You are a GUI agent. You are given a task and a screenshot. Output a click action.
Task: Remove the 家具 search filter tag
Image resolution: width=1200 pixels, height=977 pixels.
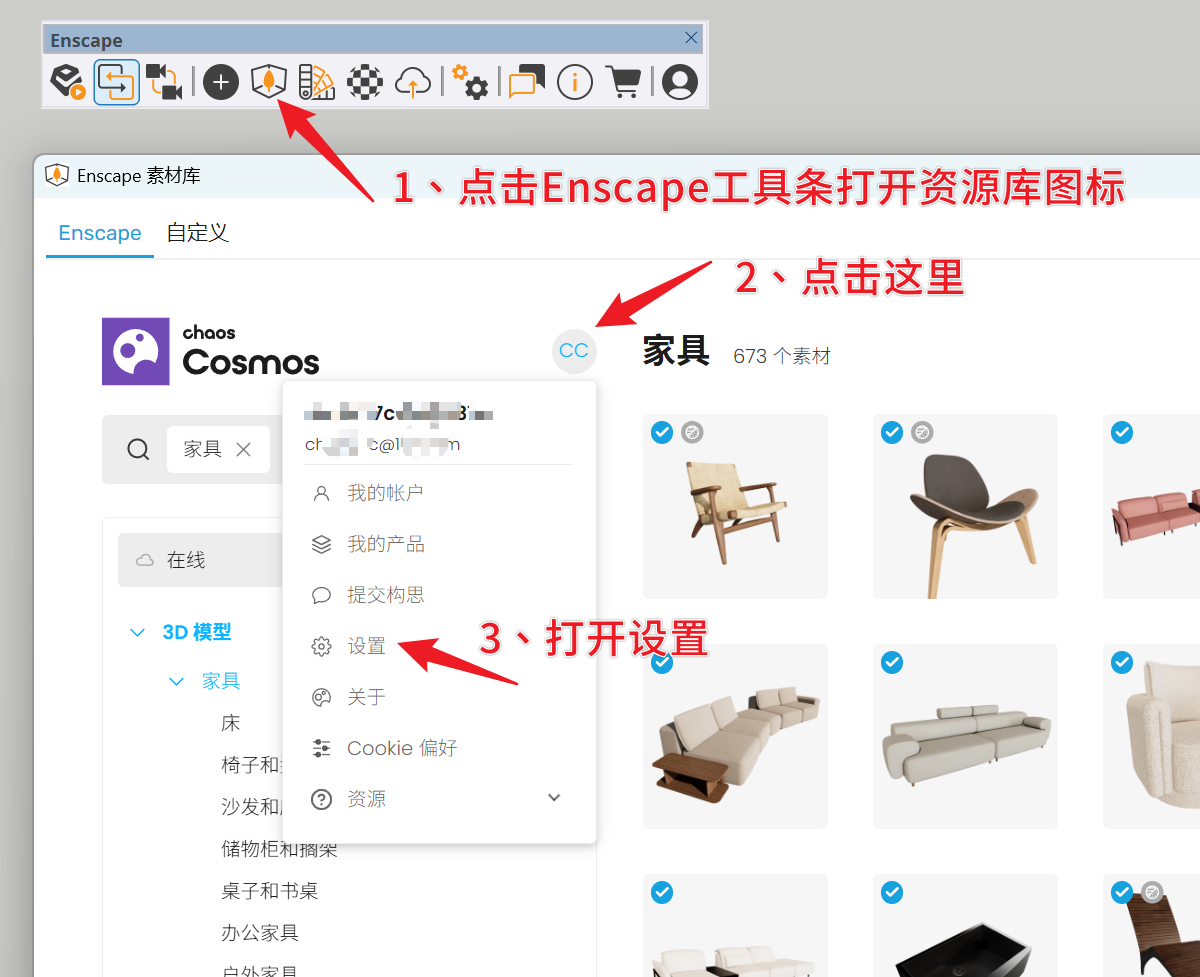(243, 449)
